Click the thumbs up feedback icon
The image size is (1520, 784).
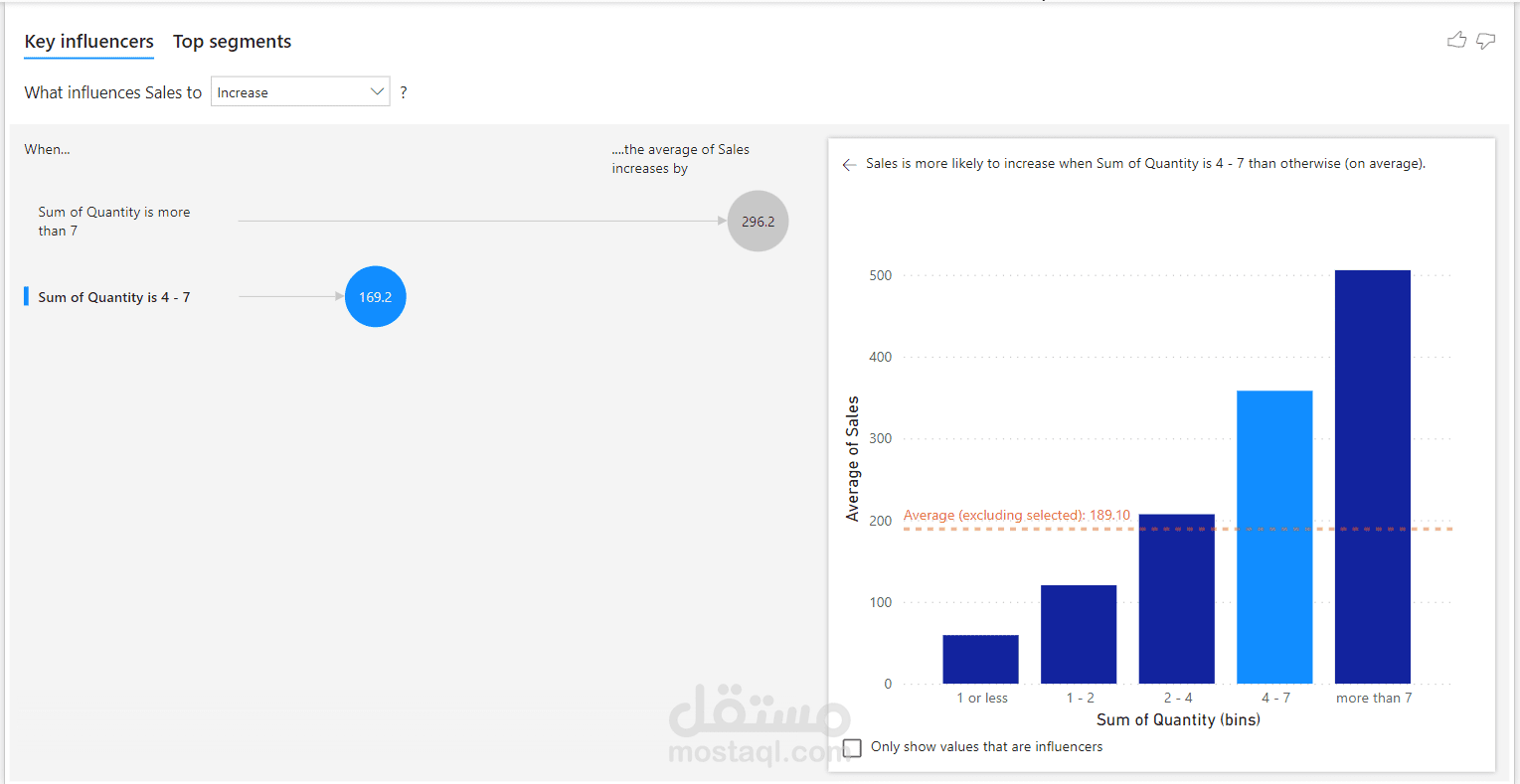tap(1456, 40)
